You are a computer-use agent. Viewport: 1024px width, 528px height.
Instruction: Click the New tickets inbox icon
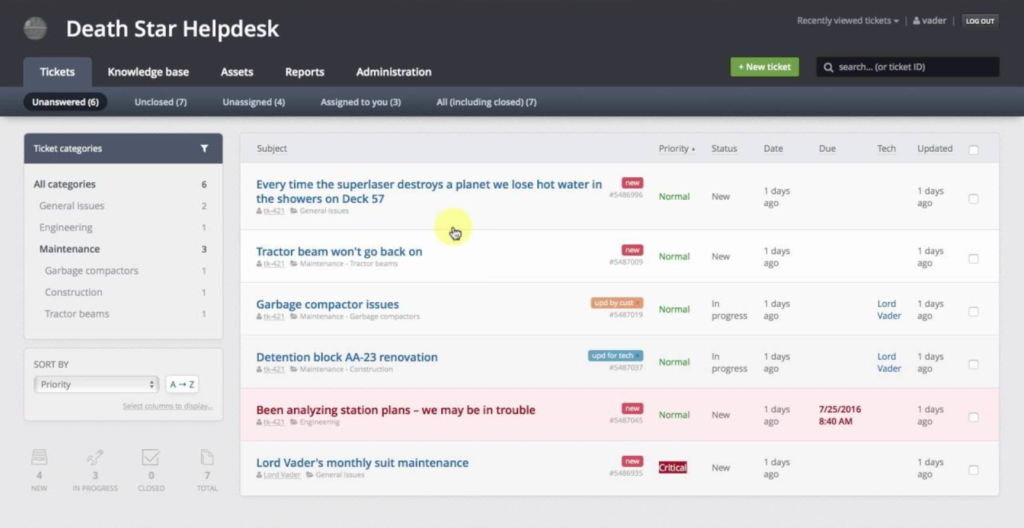pos(40,458)
